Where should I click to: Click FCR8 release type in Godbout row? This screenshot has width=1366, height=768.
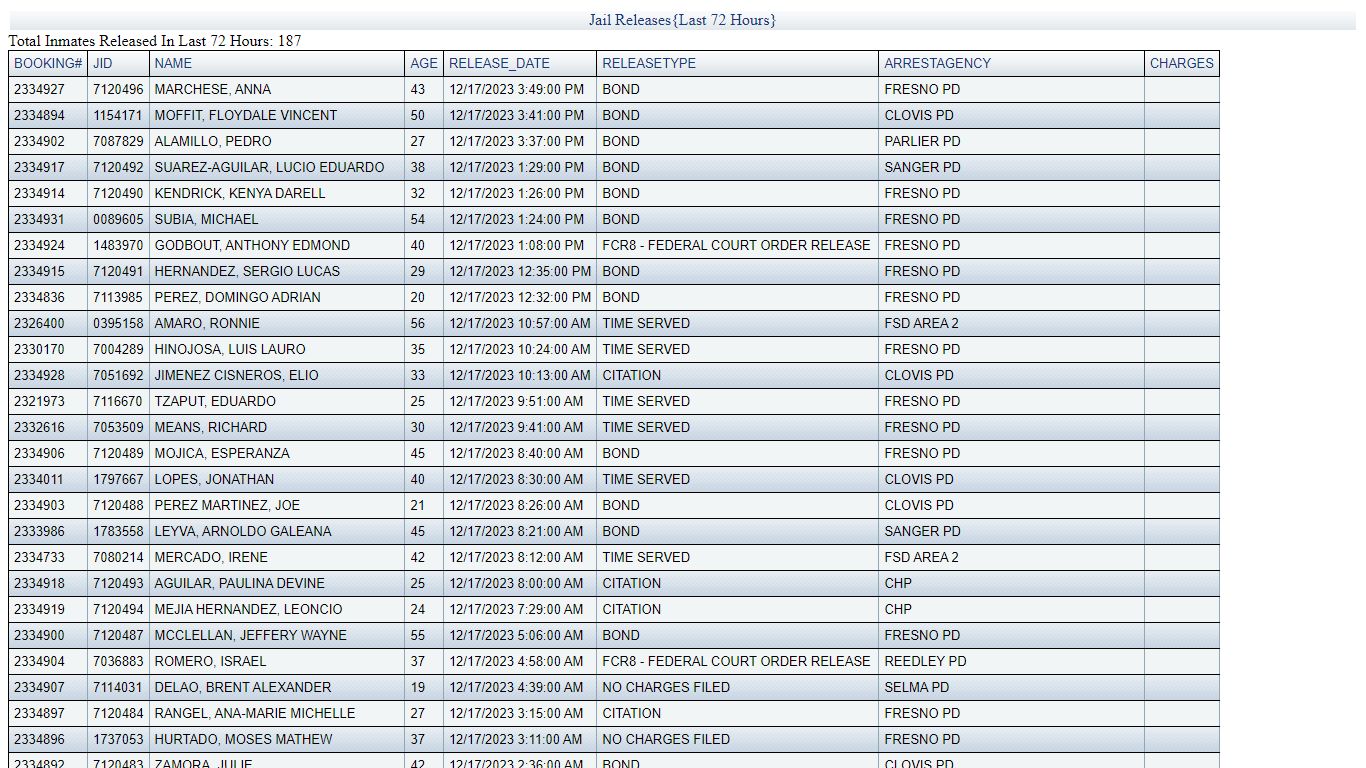(x=736, y=245)
